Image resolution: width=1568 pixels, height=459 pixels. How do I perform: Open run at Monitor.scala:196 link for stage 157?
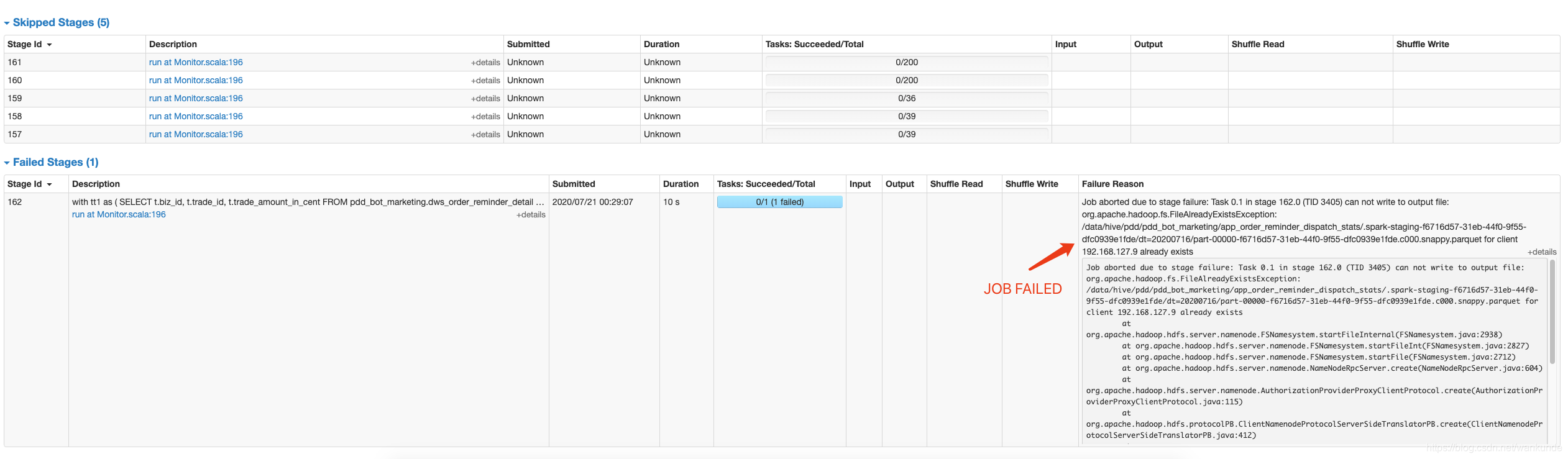point(196,134)
